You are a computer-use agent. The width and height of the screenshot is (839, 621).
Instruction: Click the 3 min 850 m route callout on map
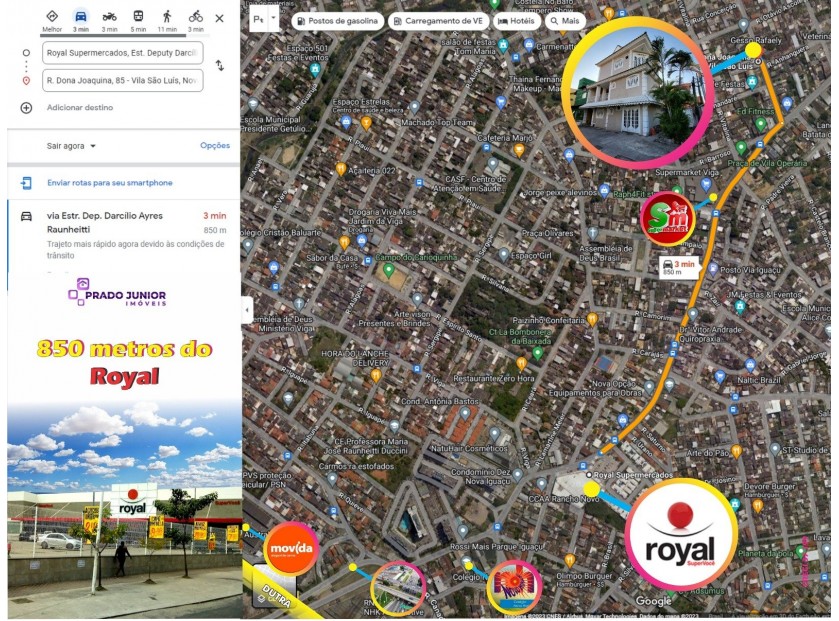tap(679, 267)
